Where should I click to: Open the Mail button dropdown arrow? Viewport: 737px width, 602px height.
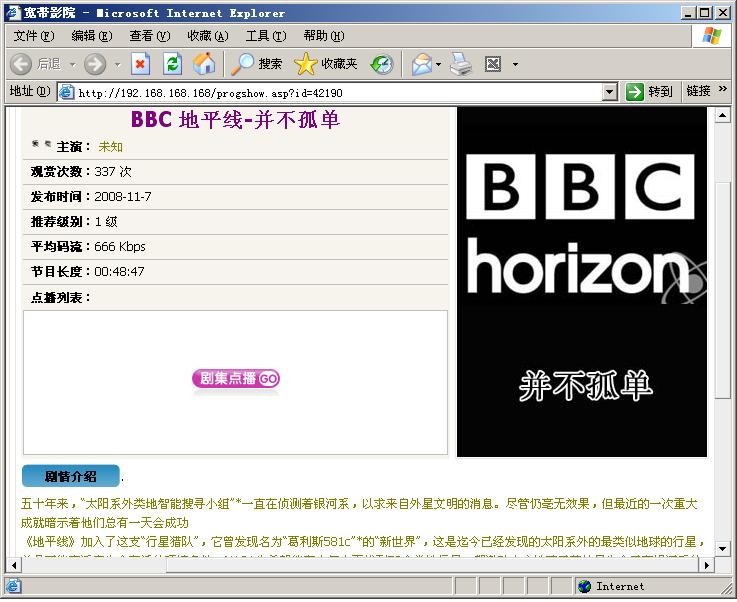(438, 64)
